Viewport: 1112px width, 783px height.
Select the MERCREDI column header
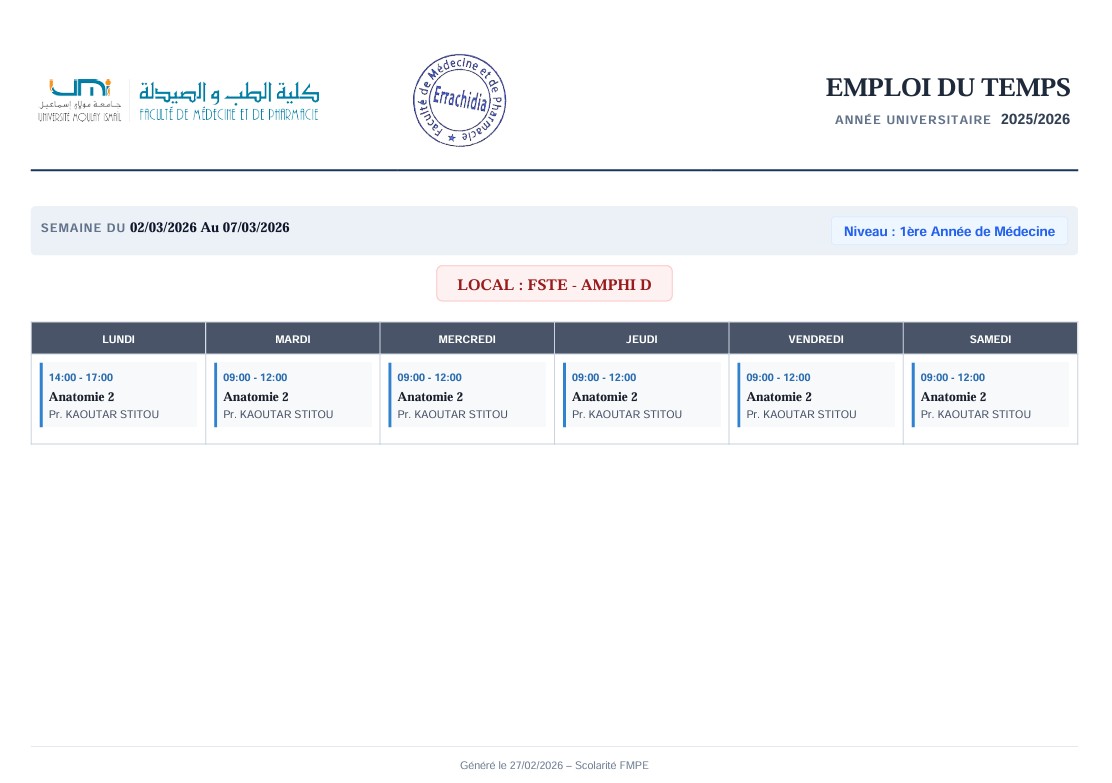[x=467, y=339]
